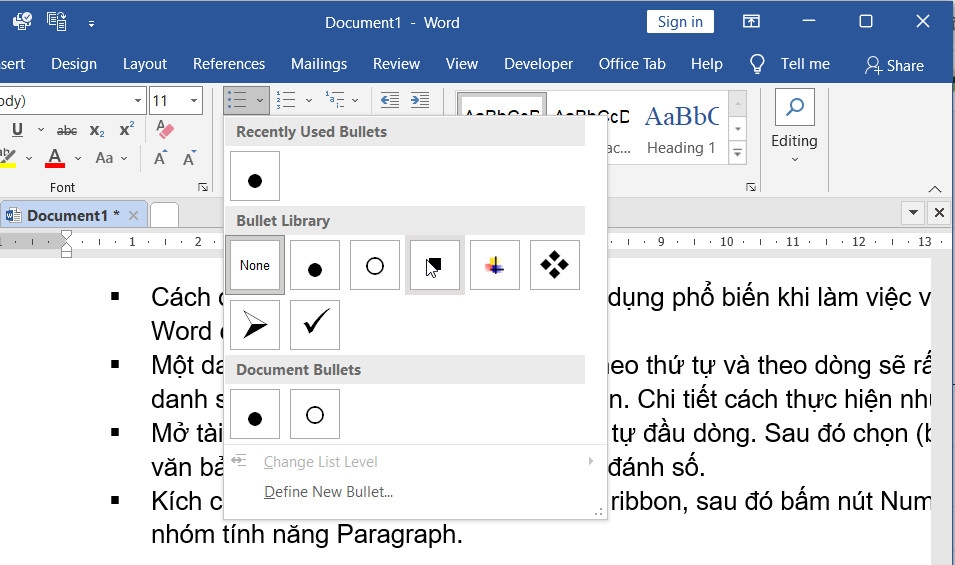Toggle subscript formatting
The height and width of the screenshot is (565, 955).
tap(97, 130)
